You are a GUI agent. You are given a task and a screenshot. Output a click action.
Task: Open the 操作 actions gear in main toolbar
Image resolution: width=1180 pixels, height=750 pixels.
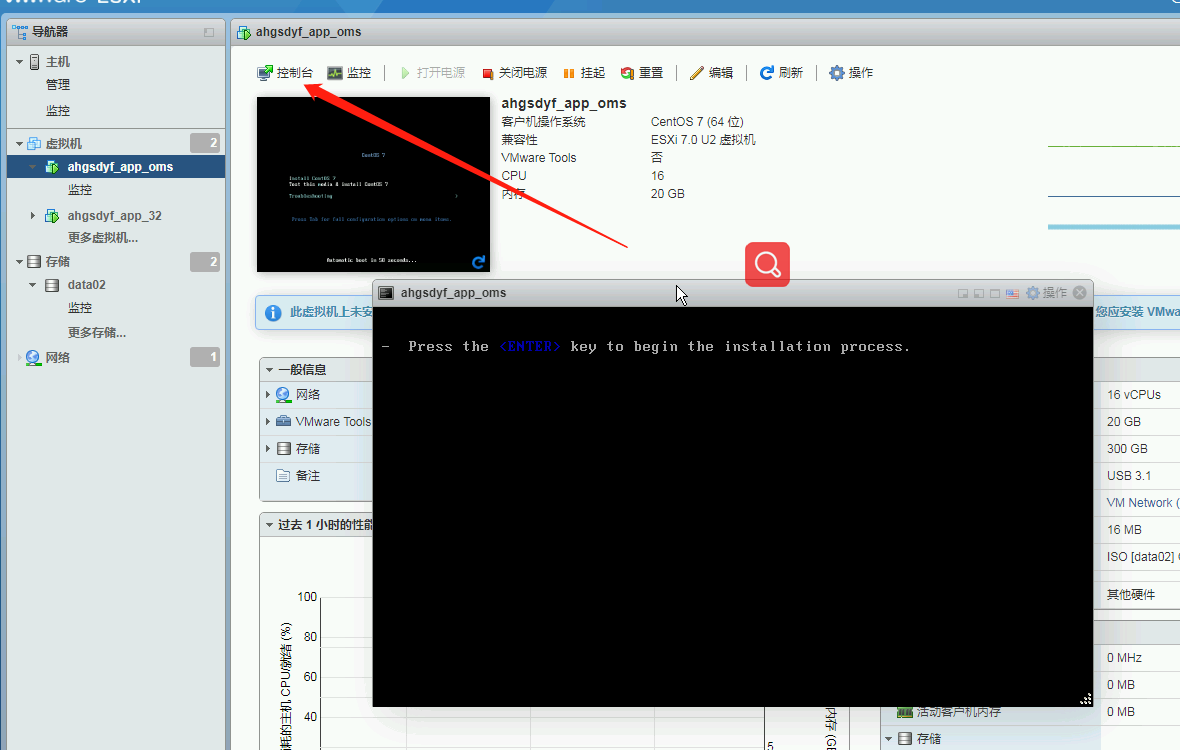click(x=851, y=73)
